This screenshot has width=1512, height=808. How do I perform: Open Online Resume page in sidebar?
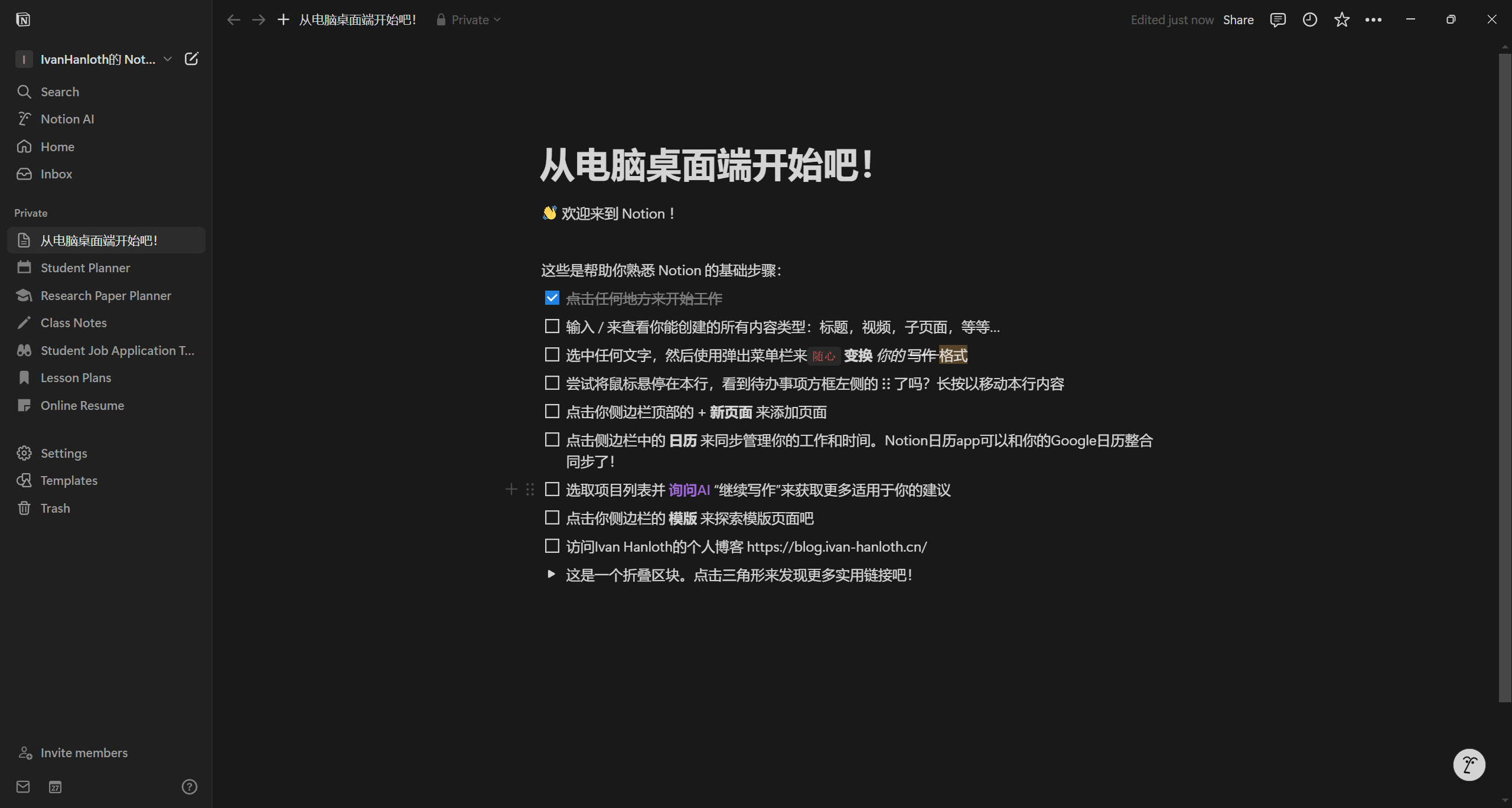pyautogui.click(x=106, y=405)
